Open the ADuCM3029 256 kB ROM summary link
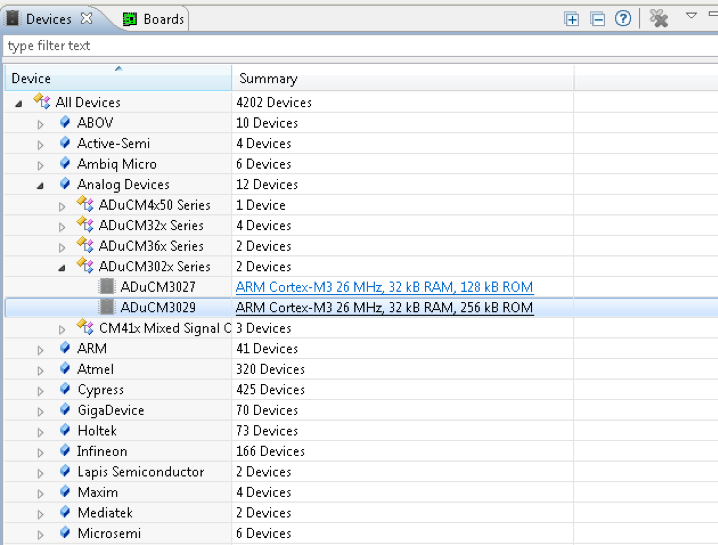Viewport: 718px width, 545px height. point(384,308)
